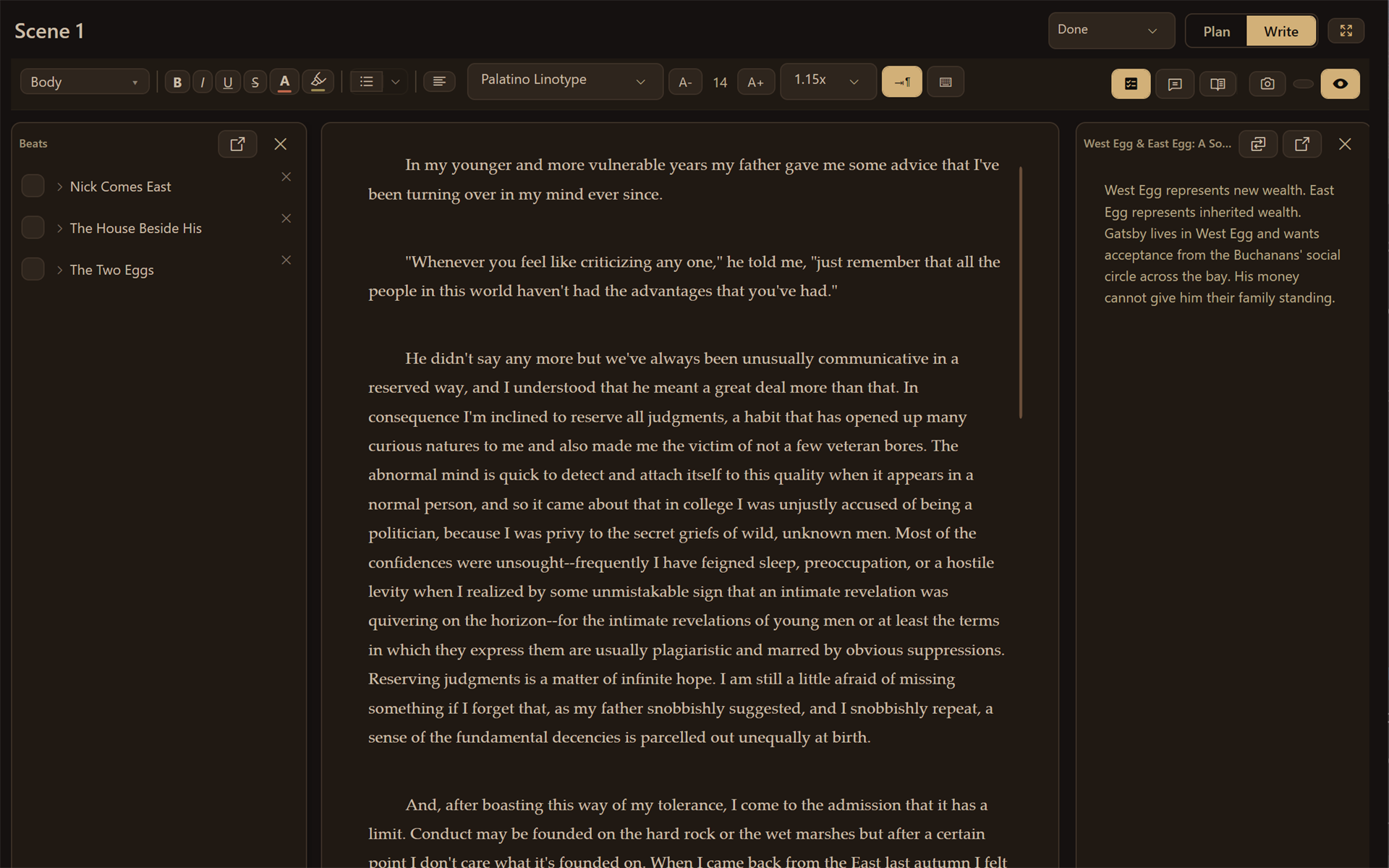The width and height of the screenshot is (1389, 868).
Task: Click the font size value 14
Action: tap(720, 82)
